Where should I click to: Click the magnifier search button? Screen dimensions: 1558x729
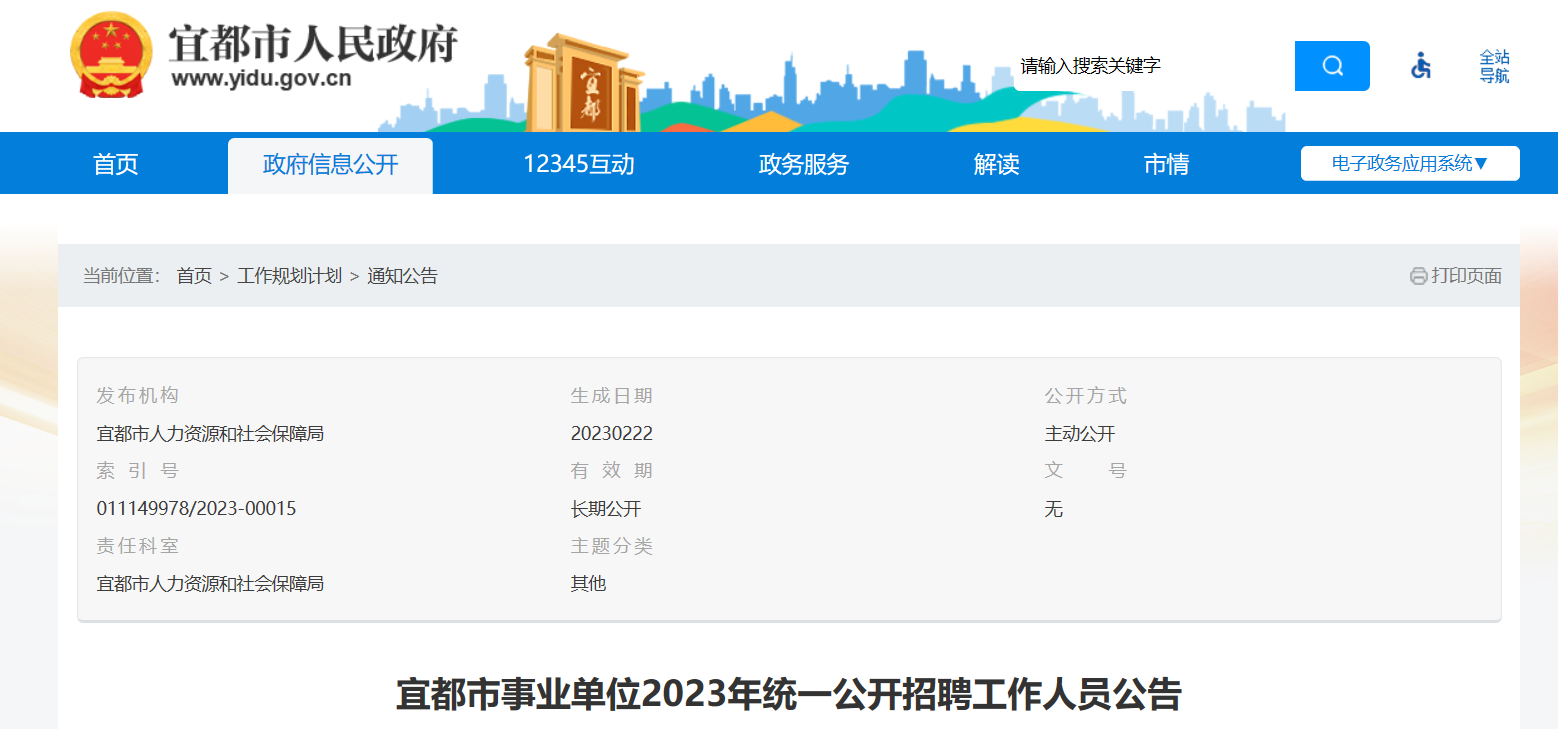[1331, 66]
